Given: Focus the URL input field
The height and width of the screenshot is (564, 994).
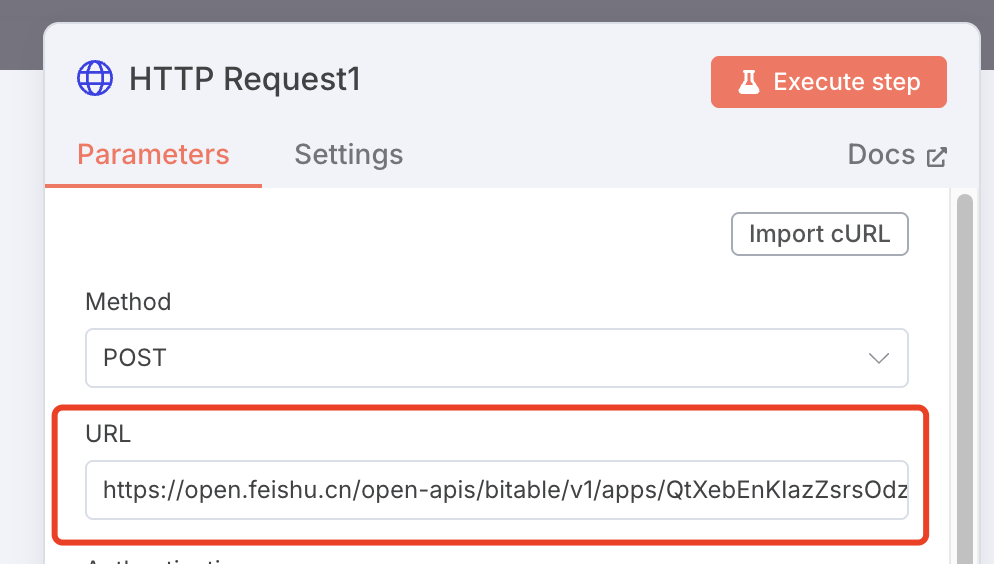Looking at the screenshot, I should (x=496, y=490).
